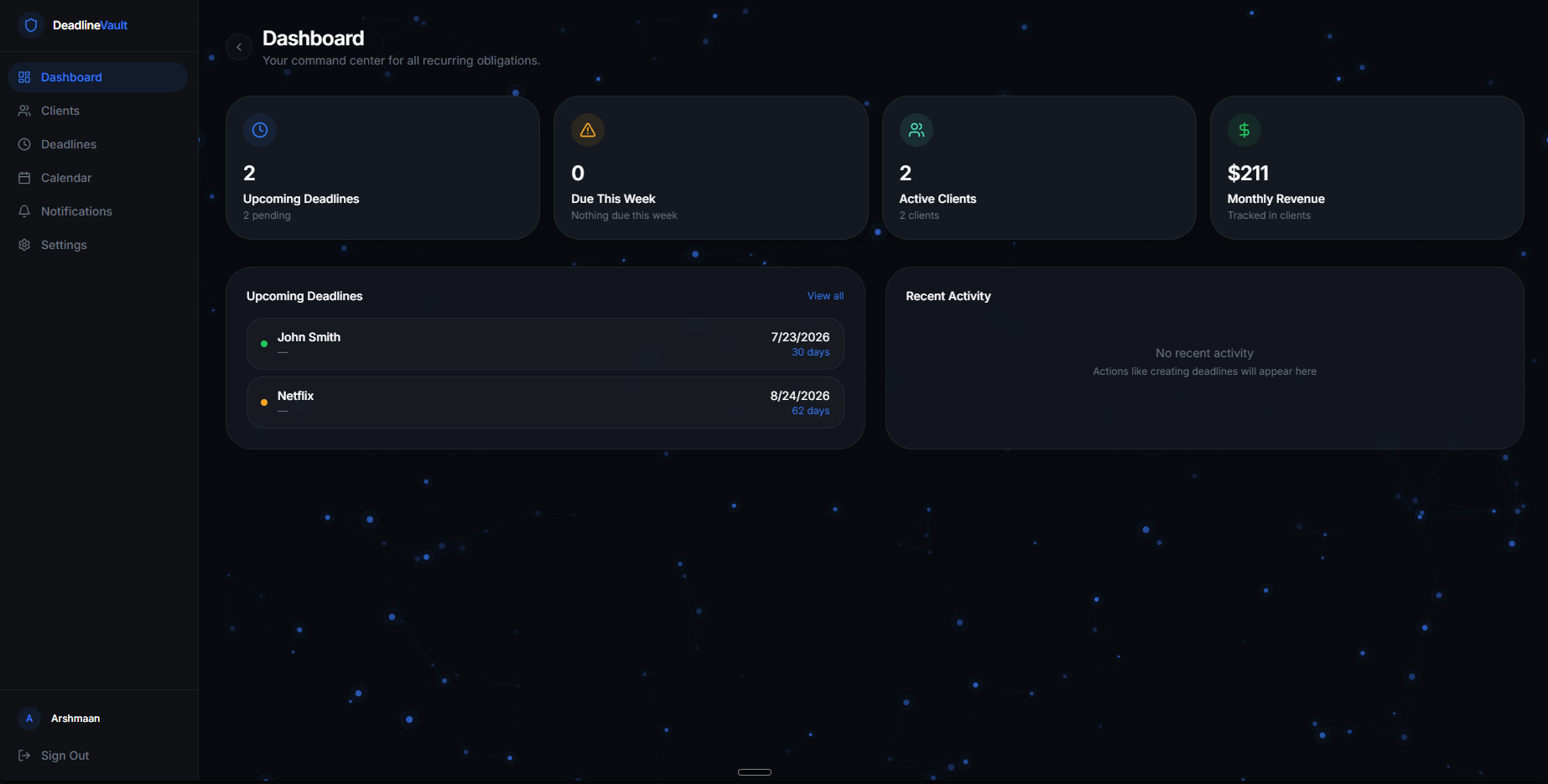Click the people icon on Active Clients card
Viewport: 1548px width, 784px height.
pos(917,130)
